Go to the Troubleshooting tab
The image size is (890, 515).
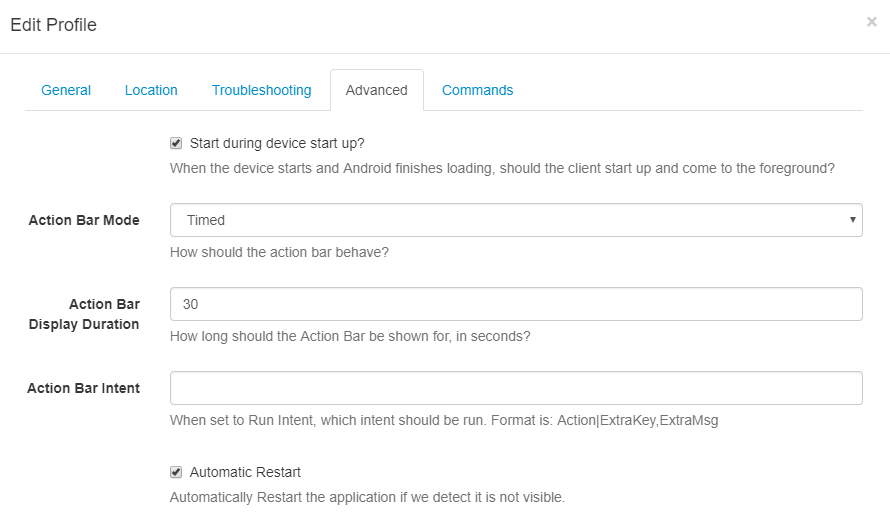pyautogui.click(x=261, y=90)
